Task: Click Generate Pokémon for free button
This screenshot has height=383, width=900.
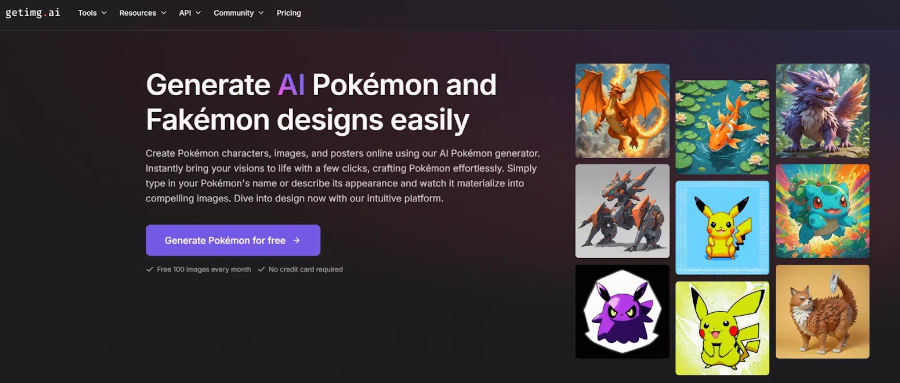Action: click(233, 240)
